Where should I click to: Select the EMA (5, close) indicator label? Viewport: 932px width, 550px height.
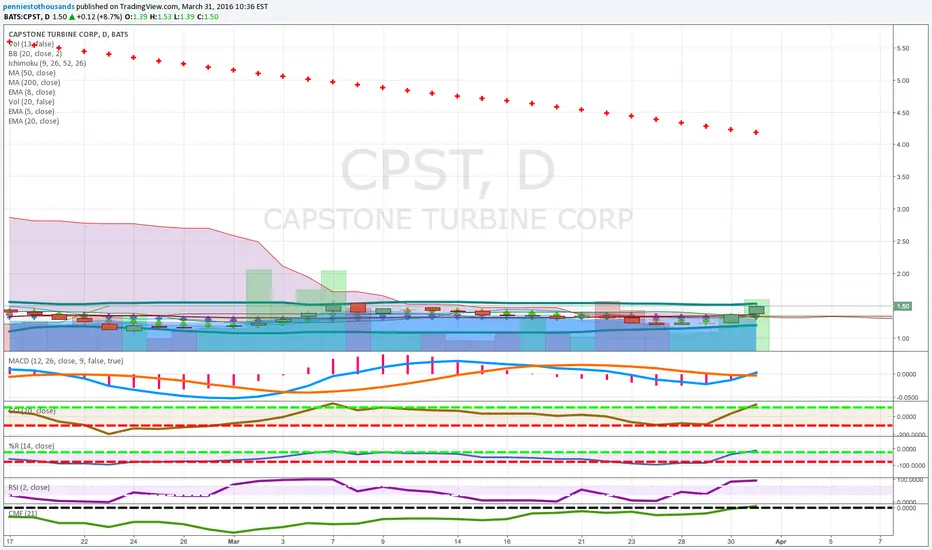[x=32, y=111]
